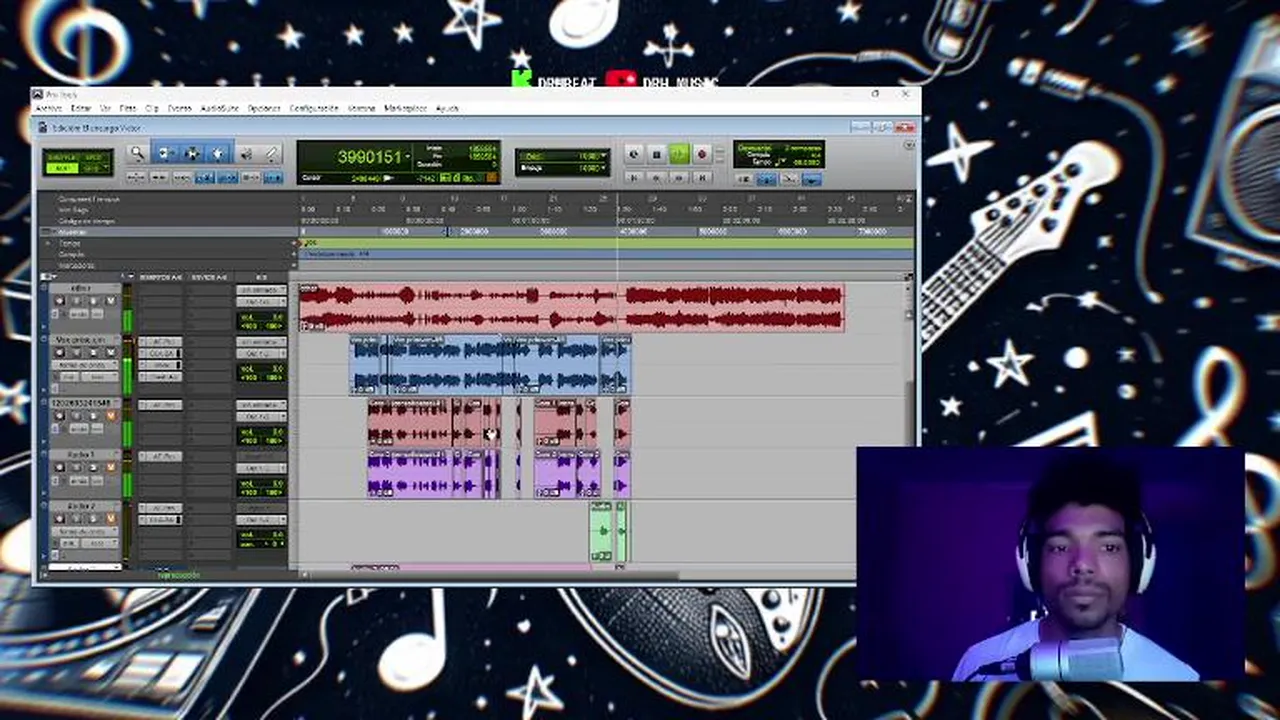The width and height of the screenshot is (1280, 720).
Task: Open the edit window toolbar menu arrow
Action: (909, 145)
